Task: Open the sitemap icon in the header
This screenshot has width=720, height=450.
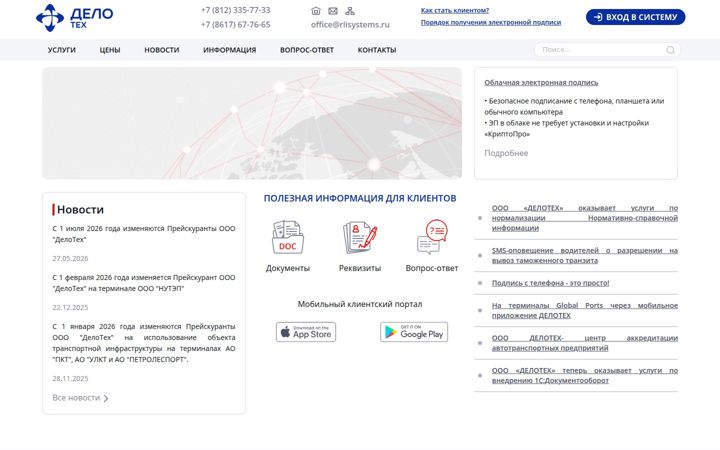Action: tap(350, 11)
